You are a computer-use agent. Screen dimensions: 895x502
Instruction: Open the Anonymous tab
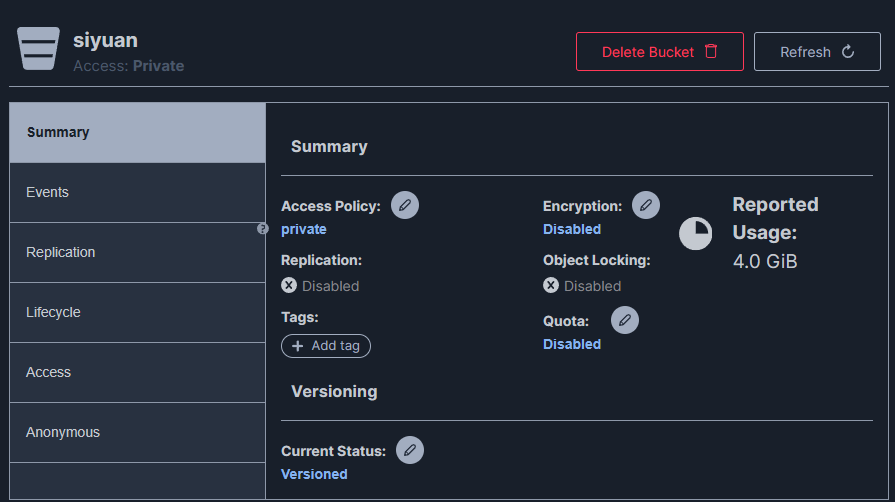coord(137,432)
